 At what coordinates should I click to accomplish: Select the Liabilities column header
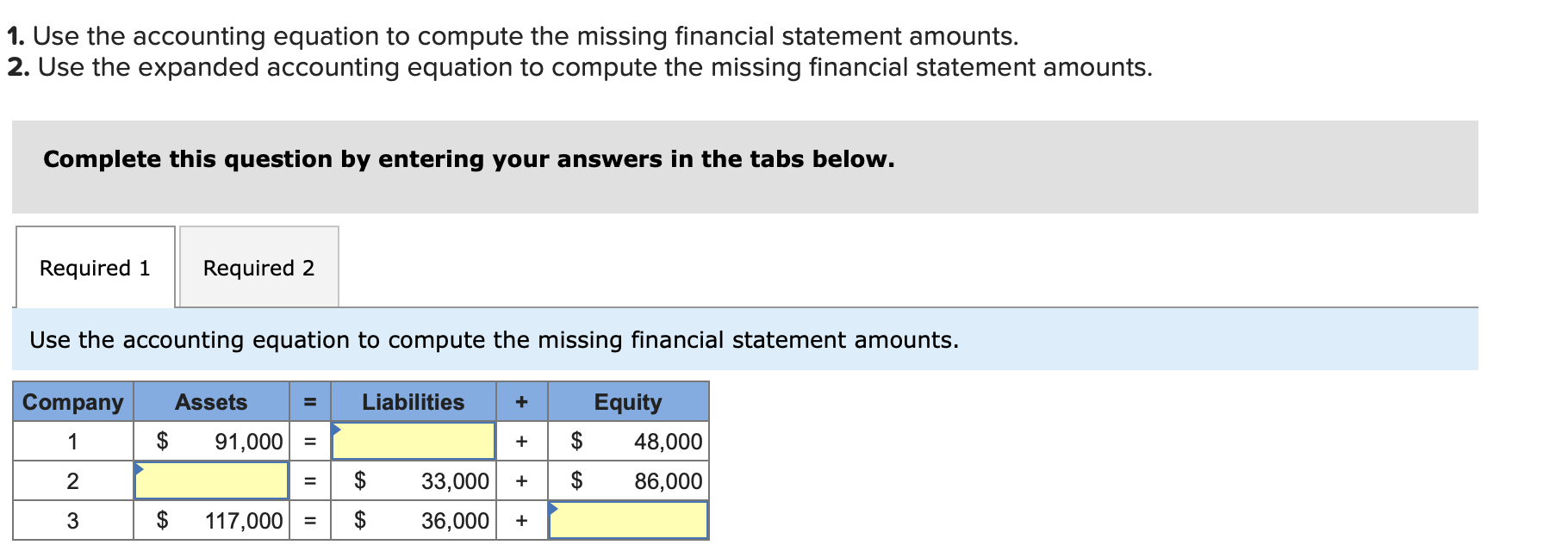[x=414, y=401]
